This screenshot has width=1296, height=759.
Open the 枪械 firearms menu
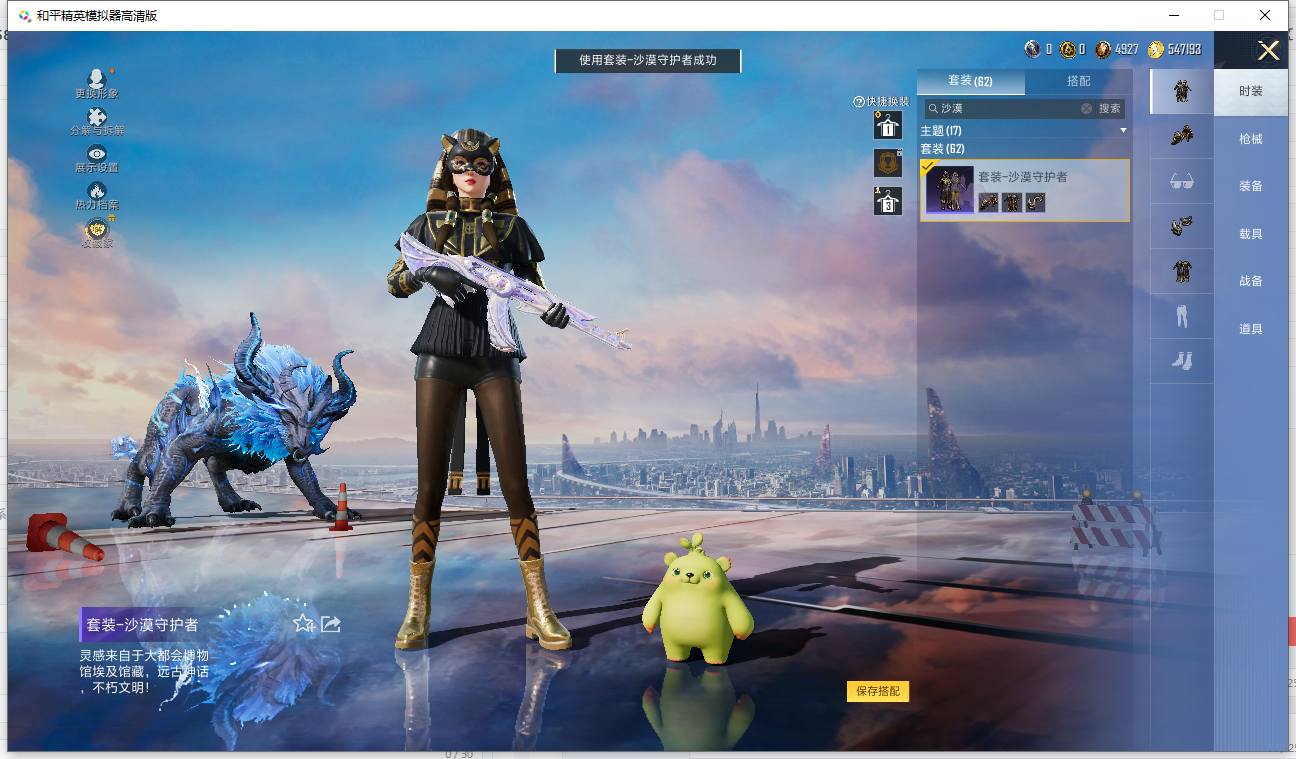[1251, 139]
